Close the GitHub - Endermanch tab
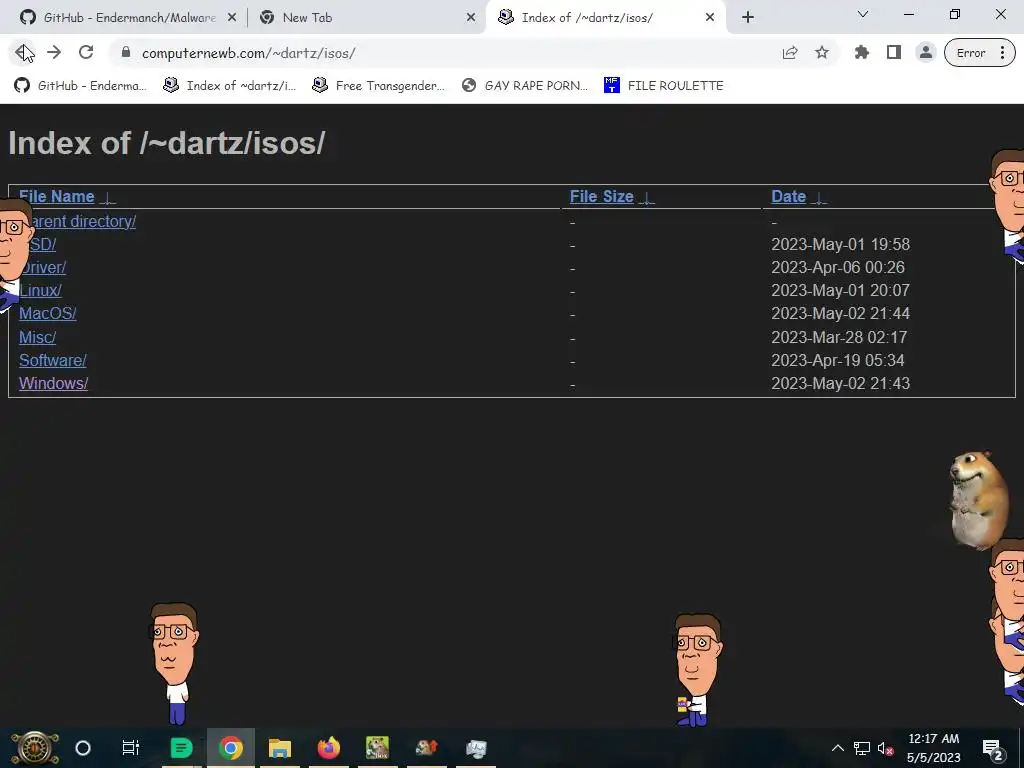This screenshot has width=1024, height=768. coord(232,18)
